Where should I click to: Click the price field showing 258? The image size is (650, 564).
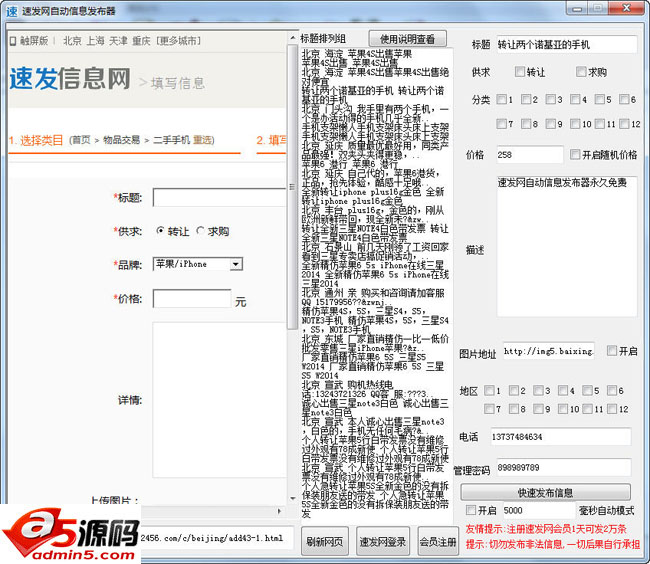529,155
